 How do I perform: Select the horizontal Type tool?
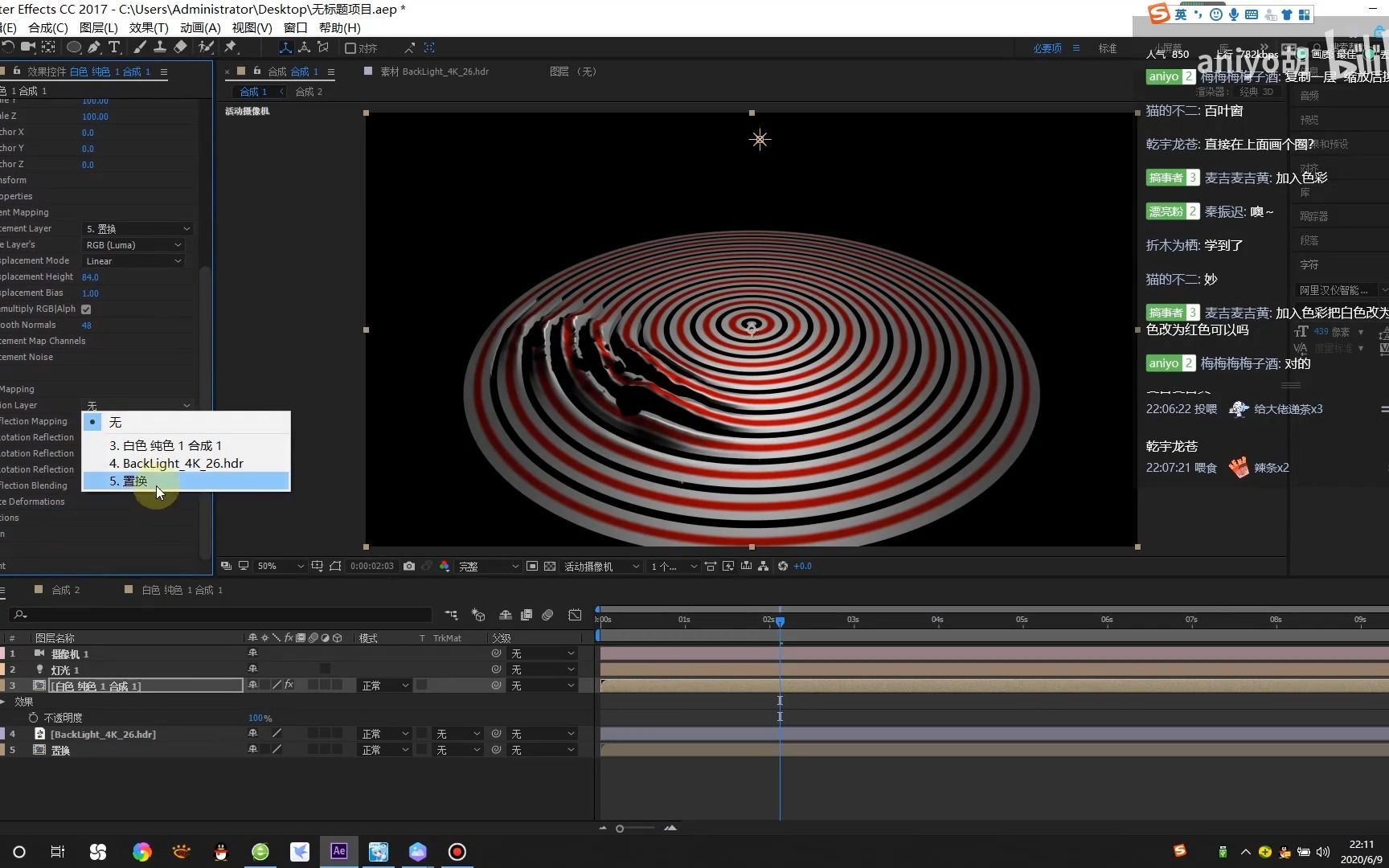pos(114,47)
